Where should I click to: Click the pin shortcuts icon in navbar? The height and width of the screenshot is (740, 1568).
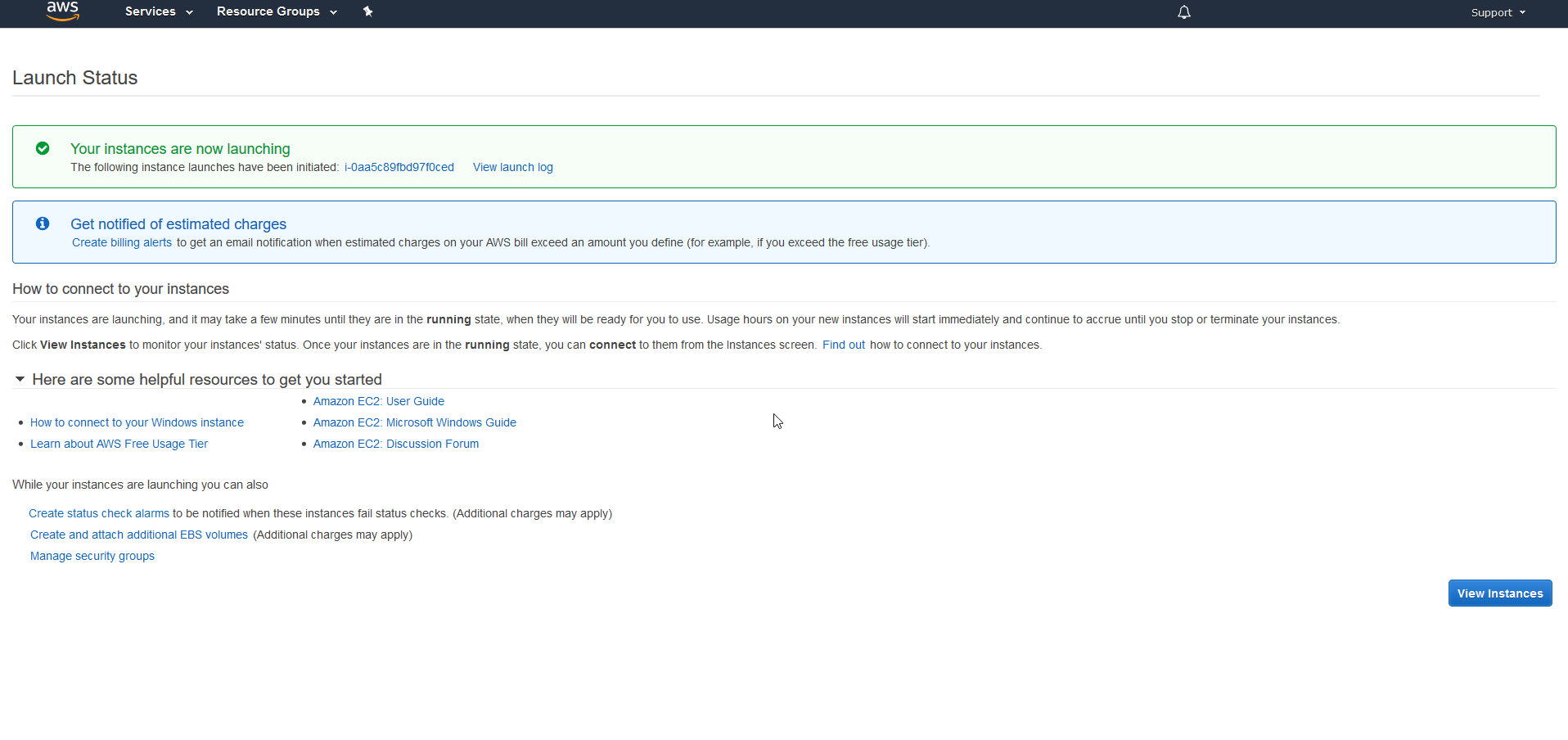[x=367, y=11]
